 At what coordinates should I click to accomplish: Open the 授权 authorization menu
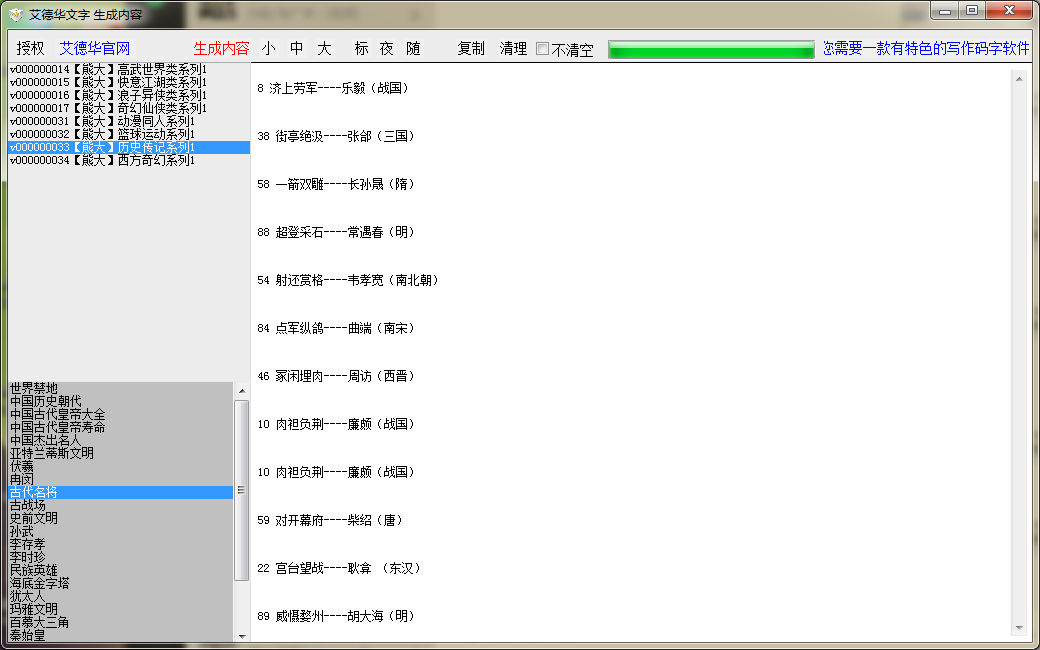coord(31,48)
